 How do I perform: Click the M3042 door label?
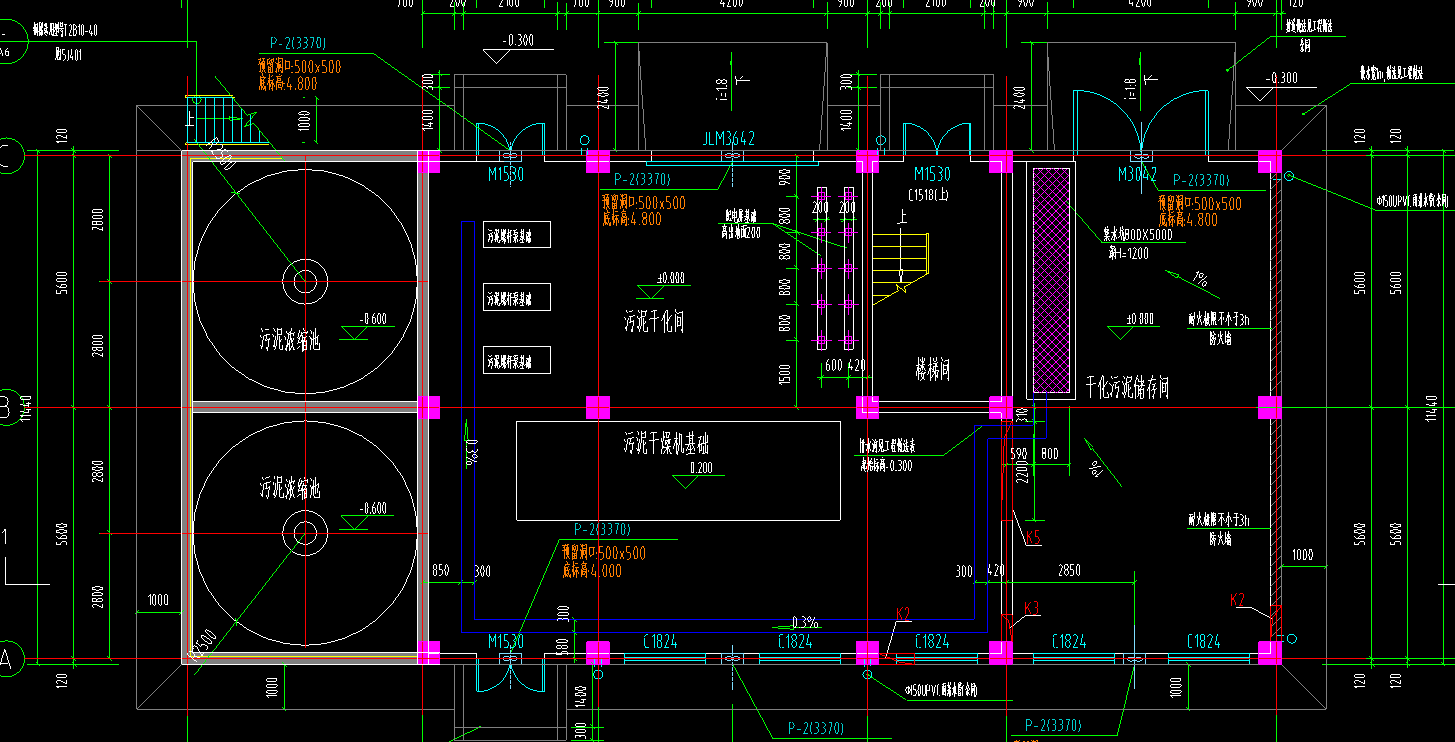pyautogui.click(x=1137, y=174)
